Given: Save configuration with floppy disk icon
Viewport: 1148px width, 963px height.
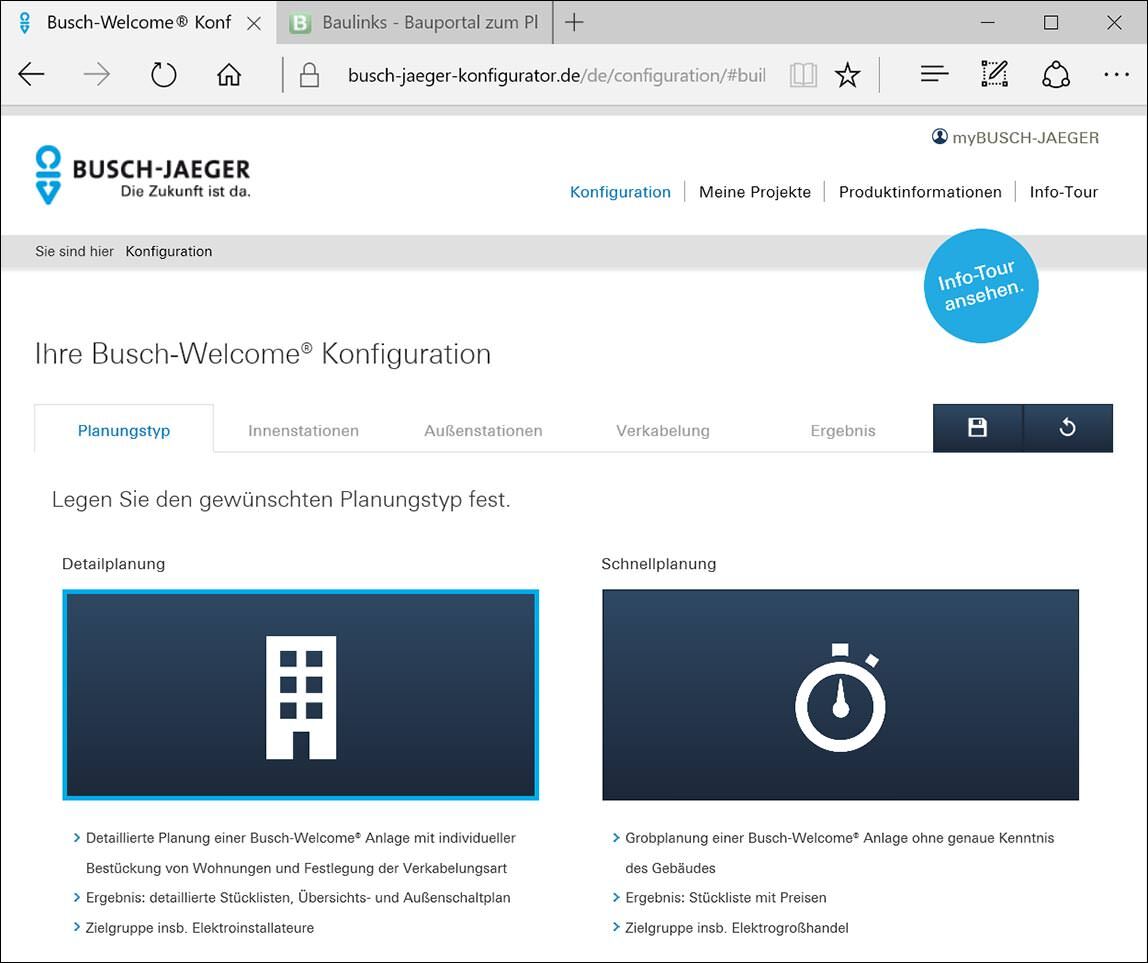Looking at the screenshot, I should tap(977, 428).
